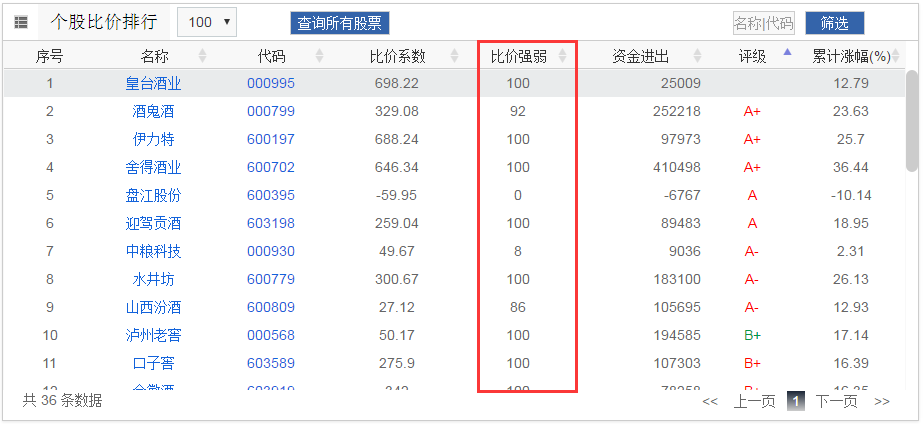
Task: Click stock code 000995
Action: coord(271,84)
